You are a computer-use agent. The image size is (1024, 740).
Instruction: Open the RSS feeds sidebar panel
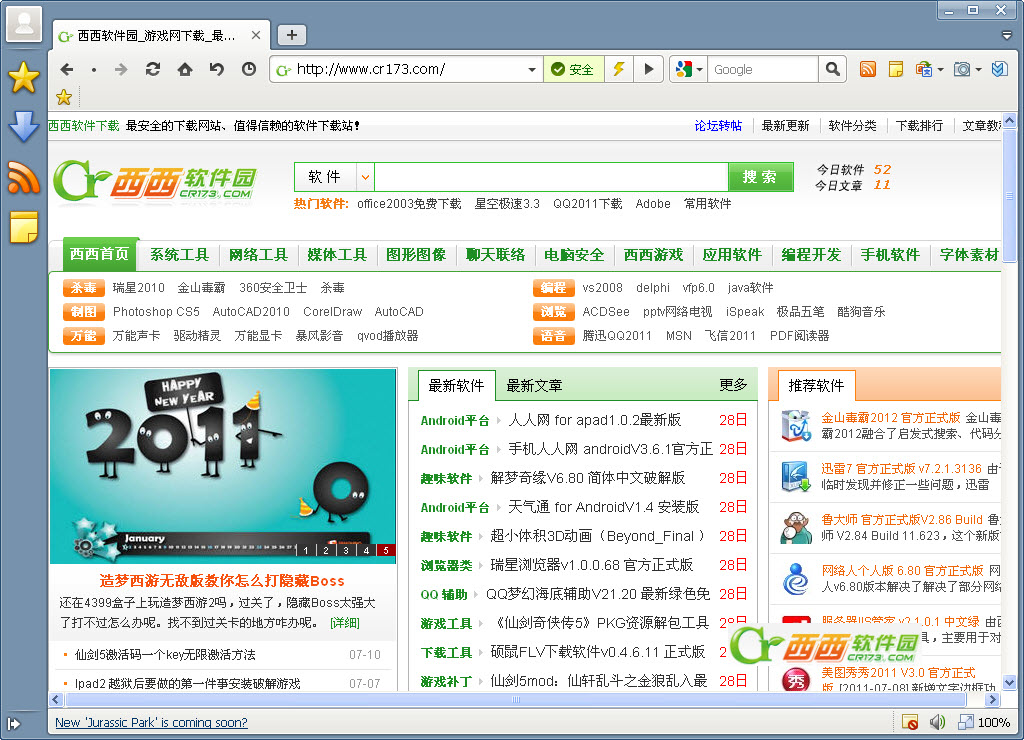23,177
